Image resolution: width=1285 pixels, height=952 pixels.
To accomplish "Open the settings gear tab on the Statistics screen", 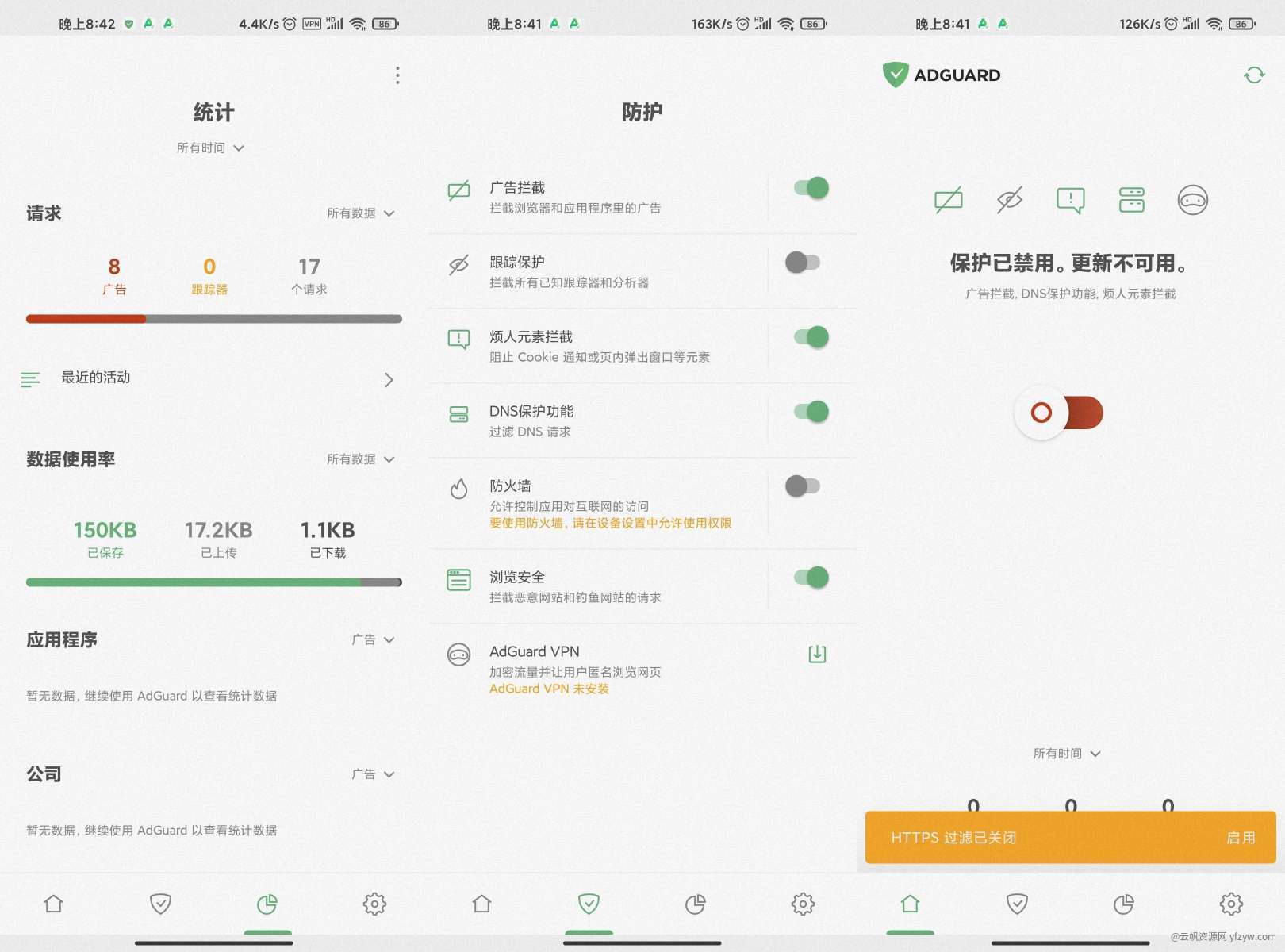I will click(x=374, y=904).
